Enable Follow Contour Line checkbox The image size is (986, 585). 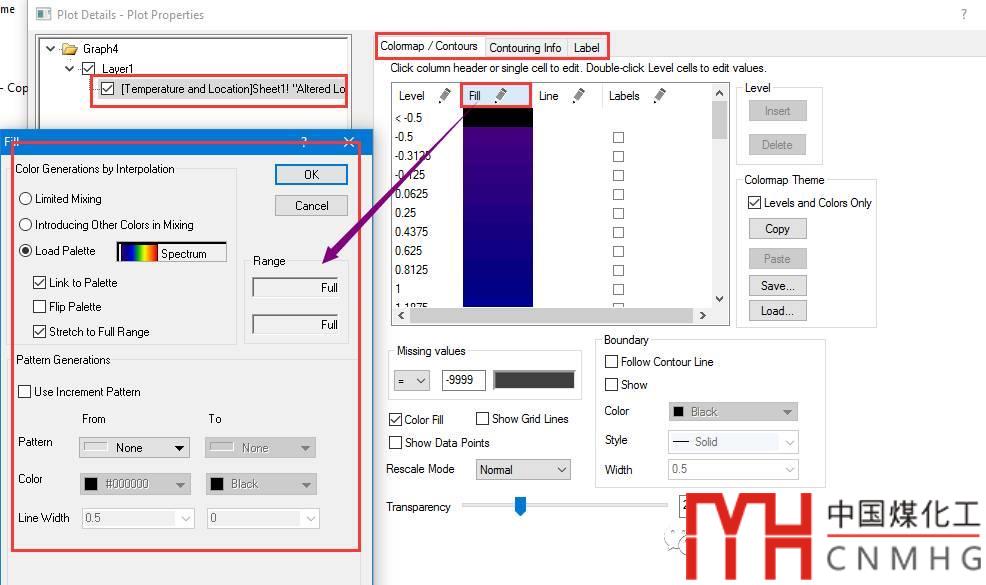click(x=612, y=362)
